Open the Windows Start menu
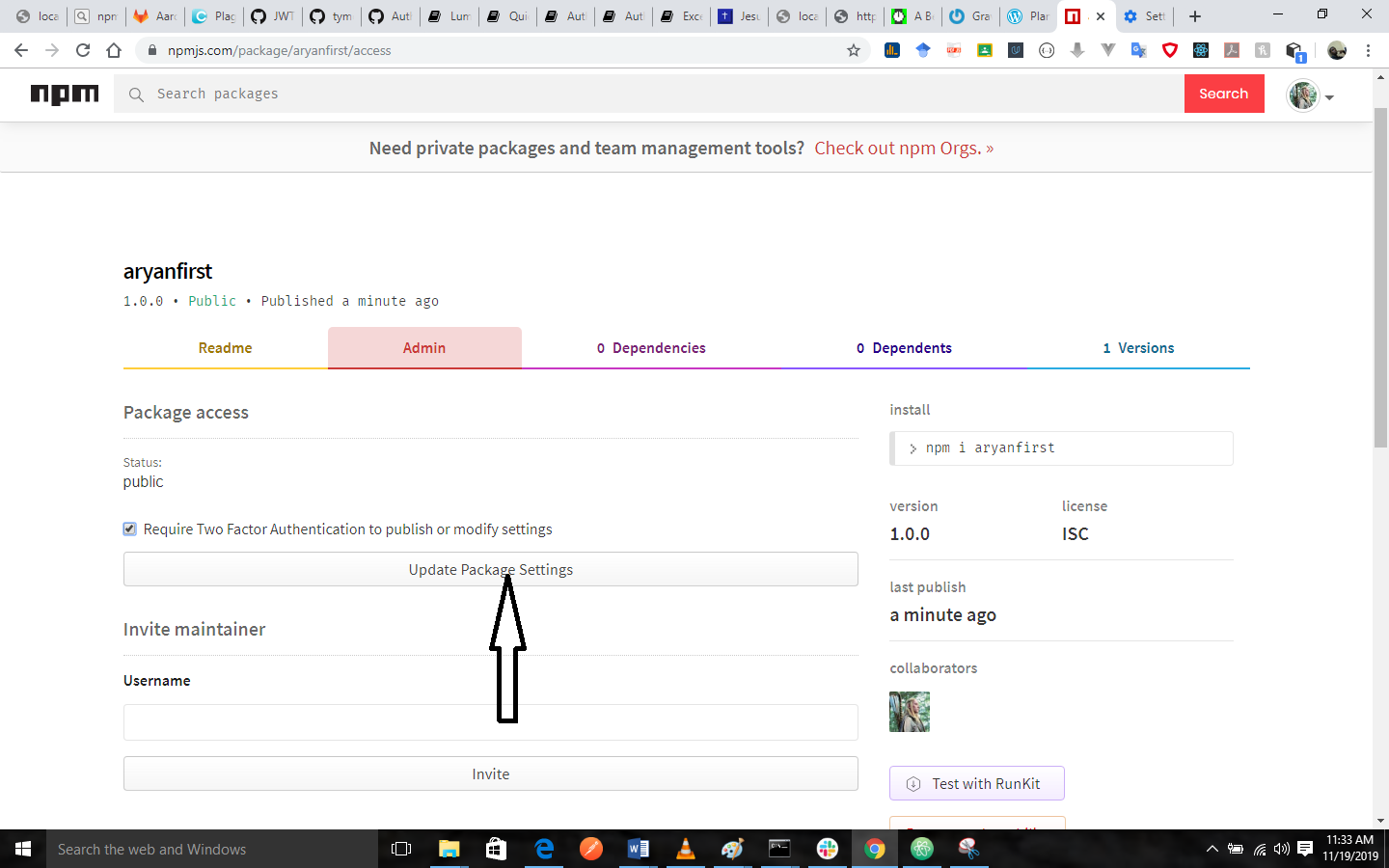The image size is (1389, 868). tap(23, 849)
